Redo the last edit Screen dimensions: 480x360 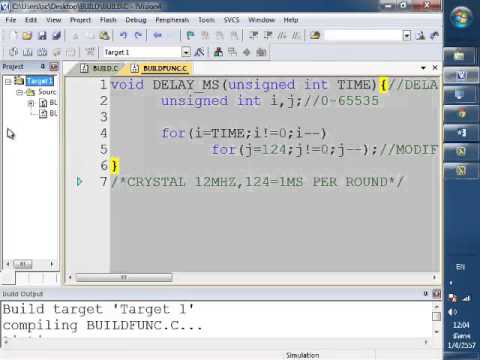coord(138,35)
